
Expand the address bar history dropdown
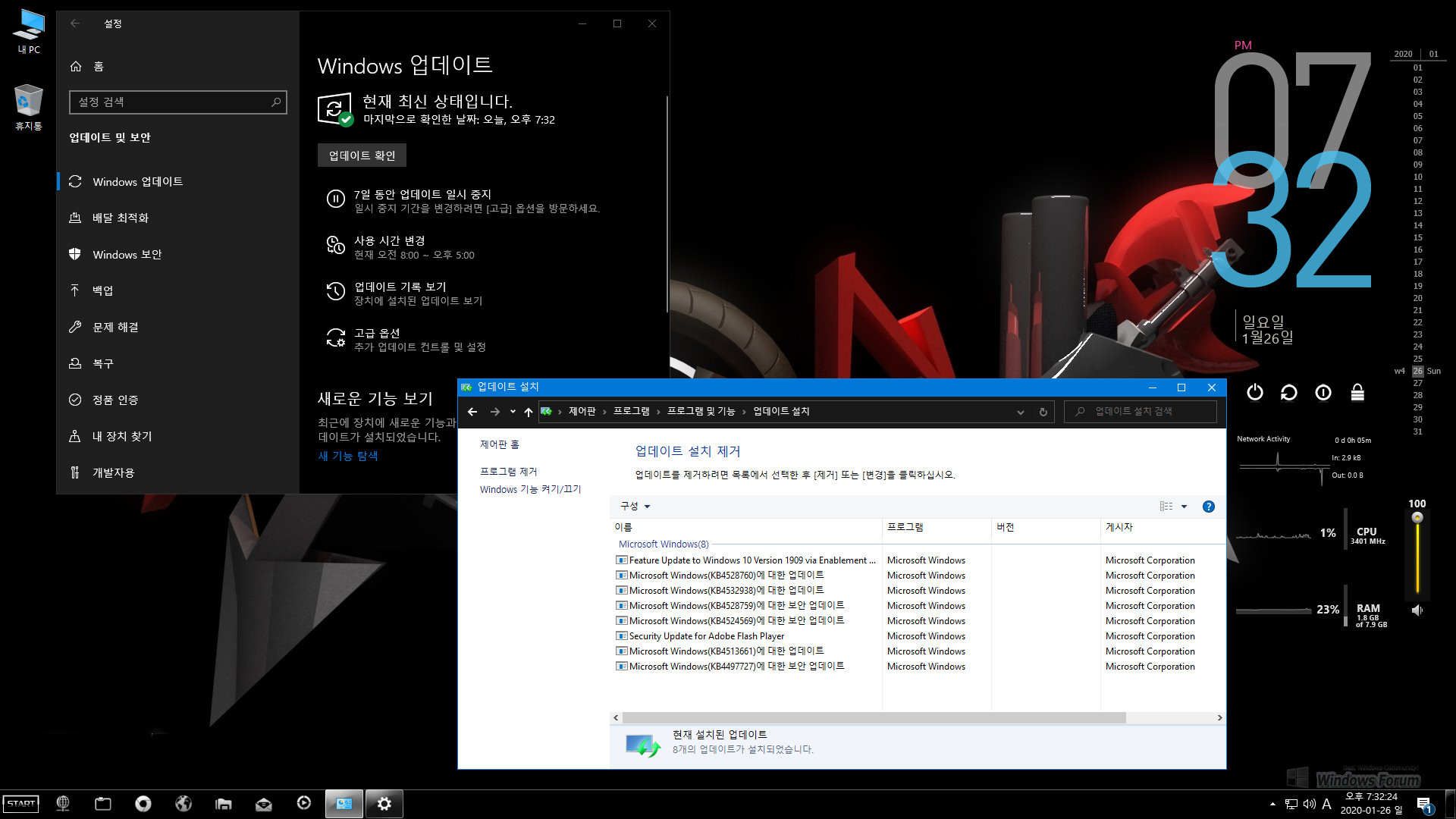point(1021,412)
